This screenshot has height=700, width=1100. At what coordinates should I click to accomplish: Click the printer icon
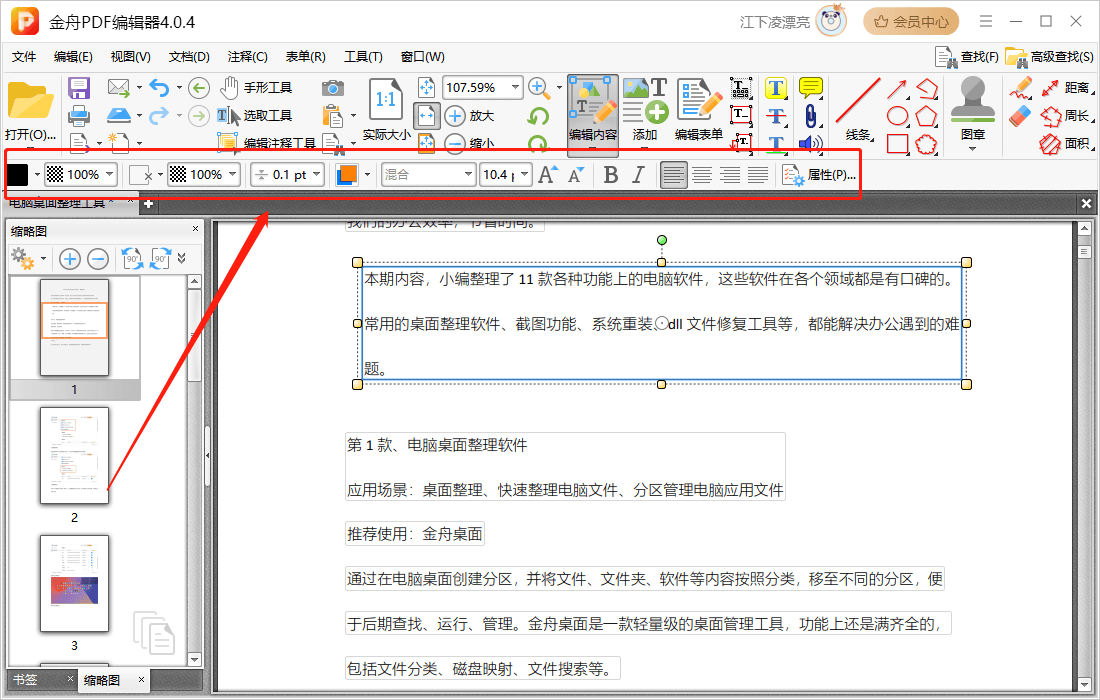[79, 115]
